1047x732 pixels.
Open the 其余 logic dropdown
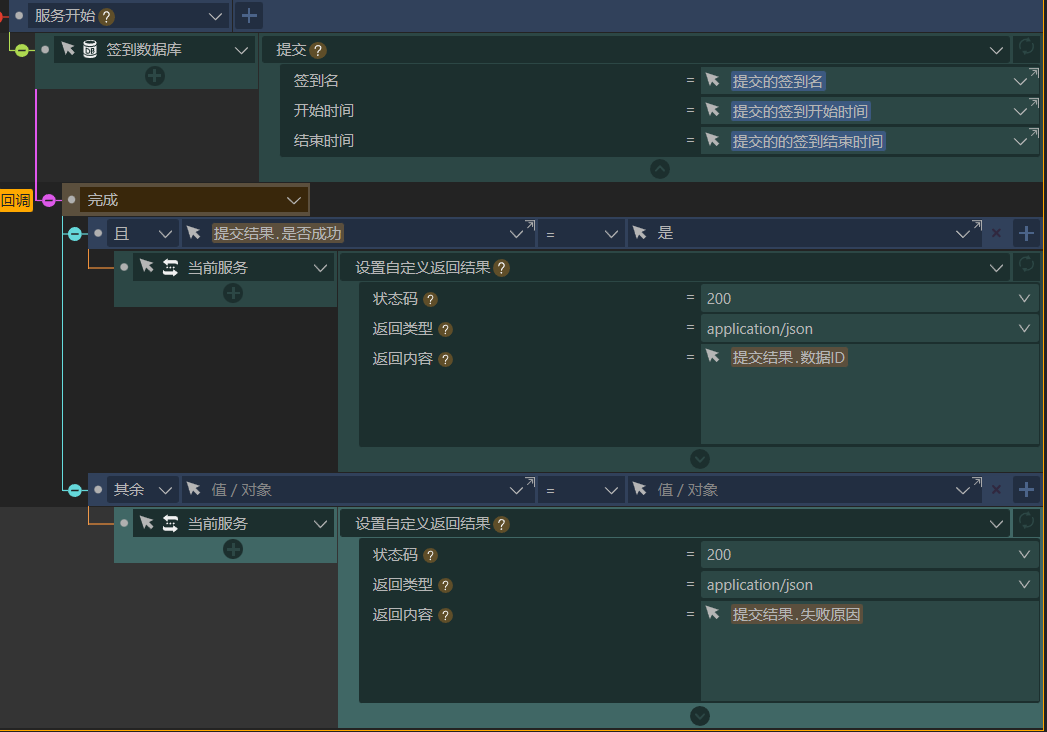click(165, 490)
